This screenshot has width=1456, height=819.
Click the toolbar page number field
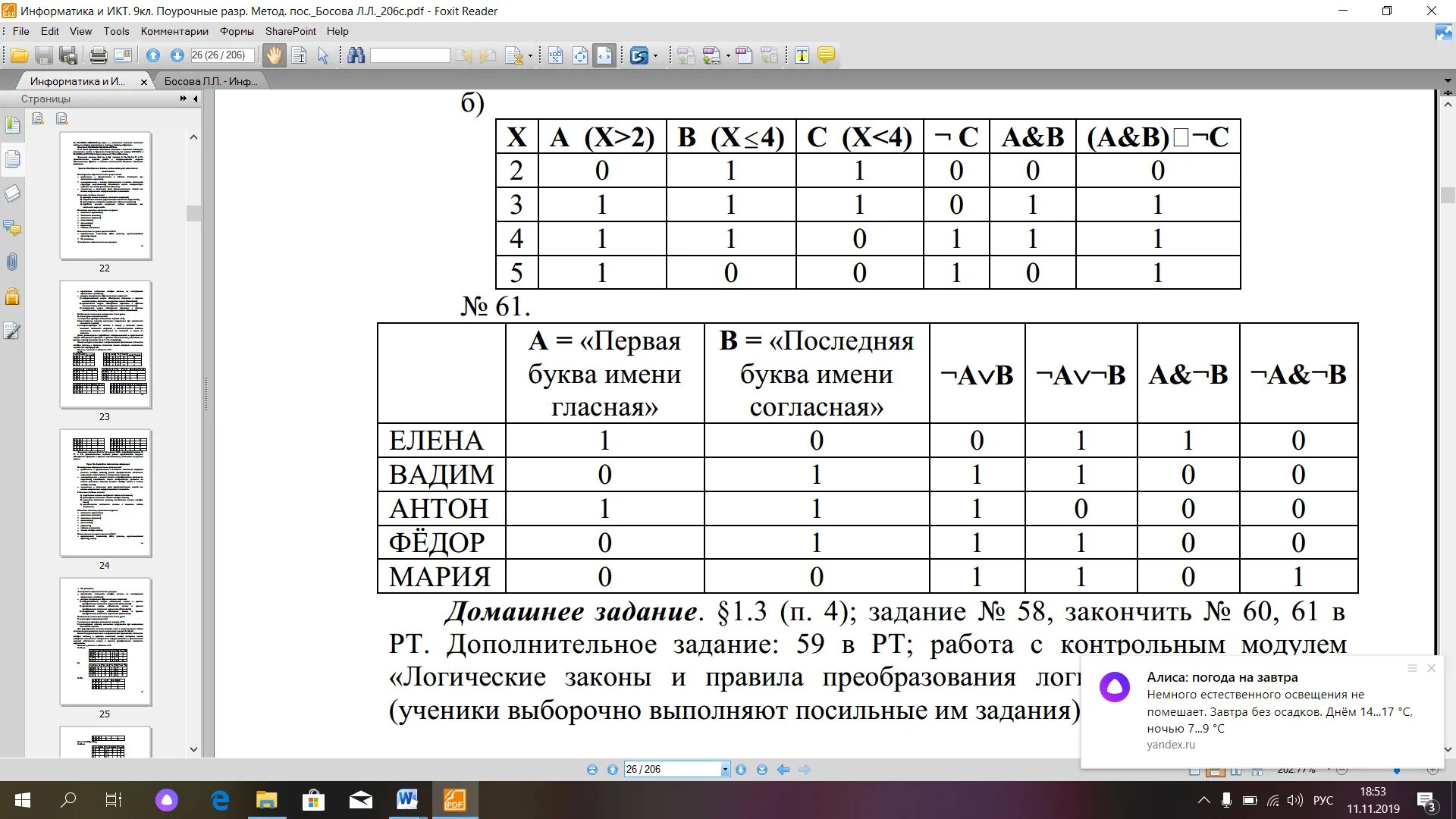tap(222, 55)
